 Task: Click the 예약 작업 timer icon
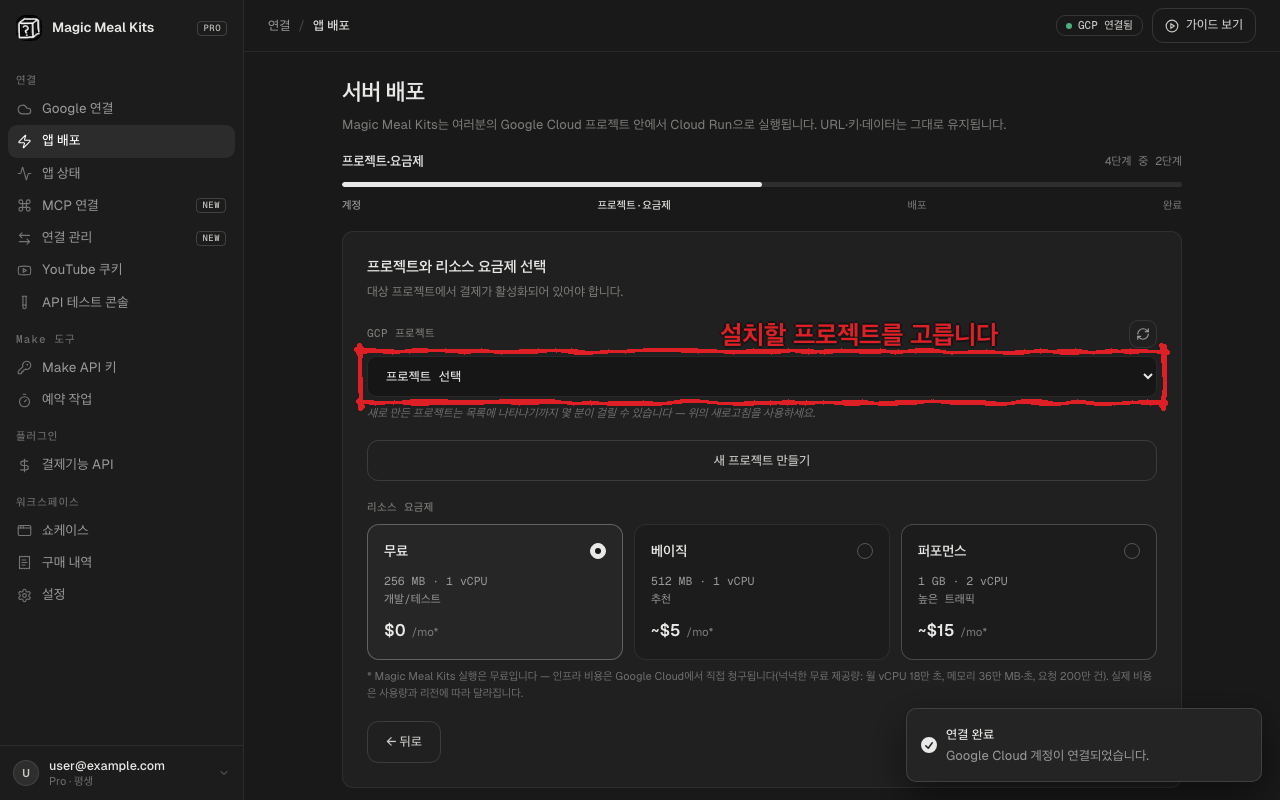[x=25, y=400]
